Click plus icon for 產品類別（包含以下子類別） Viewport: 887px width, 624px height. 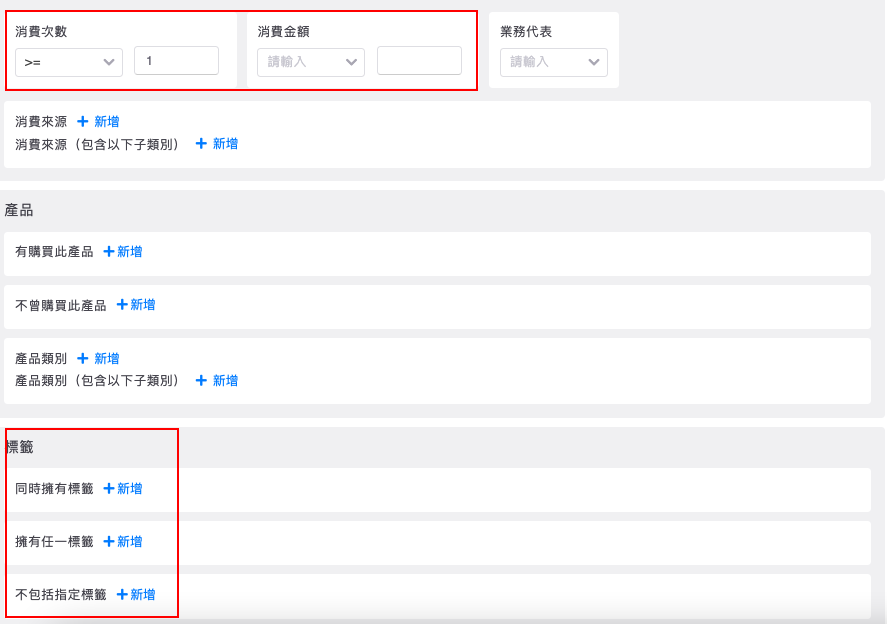click(201, 381)
